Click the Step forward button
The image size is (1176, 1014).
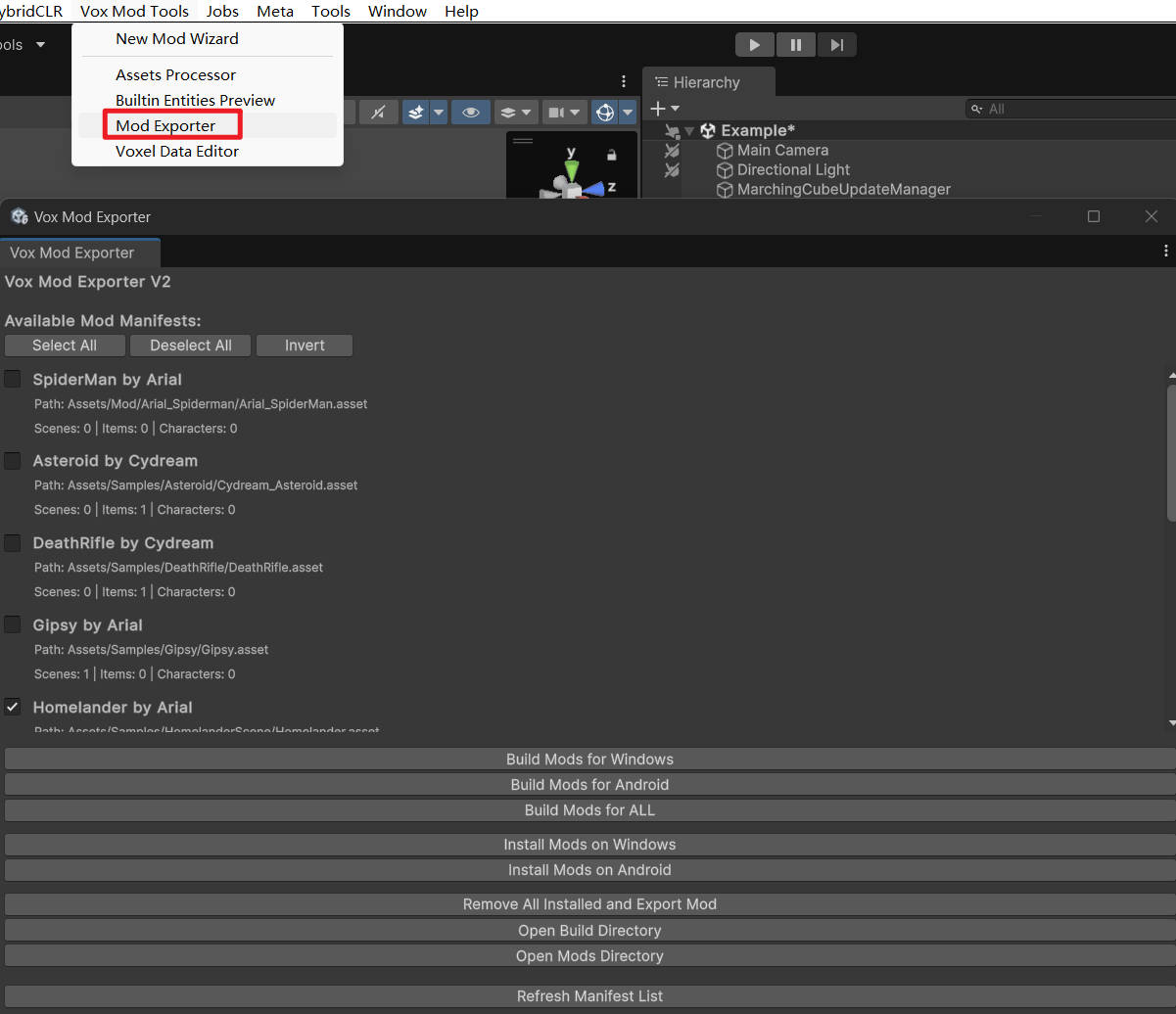tap(836, 45)
